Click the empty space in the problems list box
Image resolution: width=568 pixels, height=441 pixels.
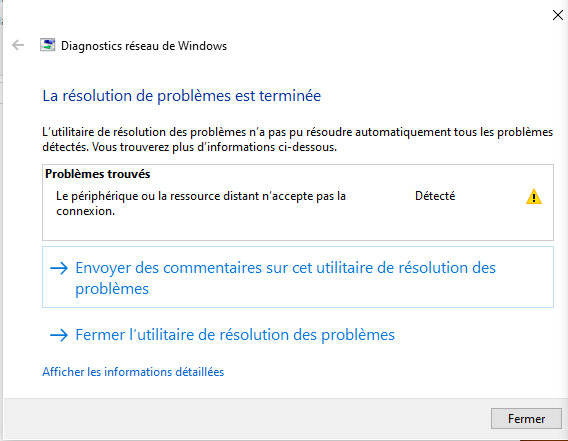tap(298, 228)
